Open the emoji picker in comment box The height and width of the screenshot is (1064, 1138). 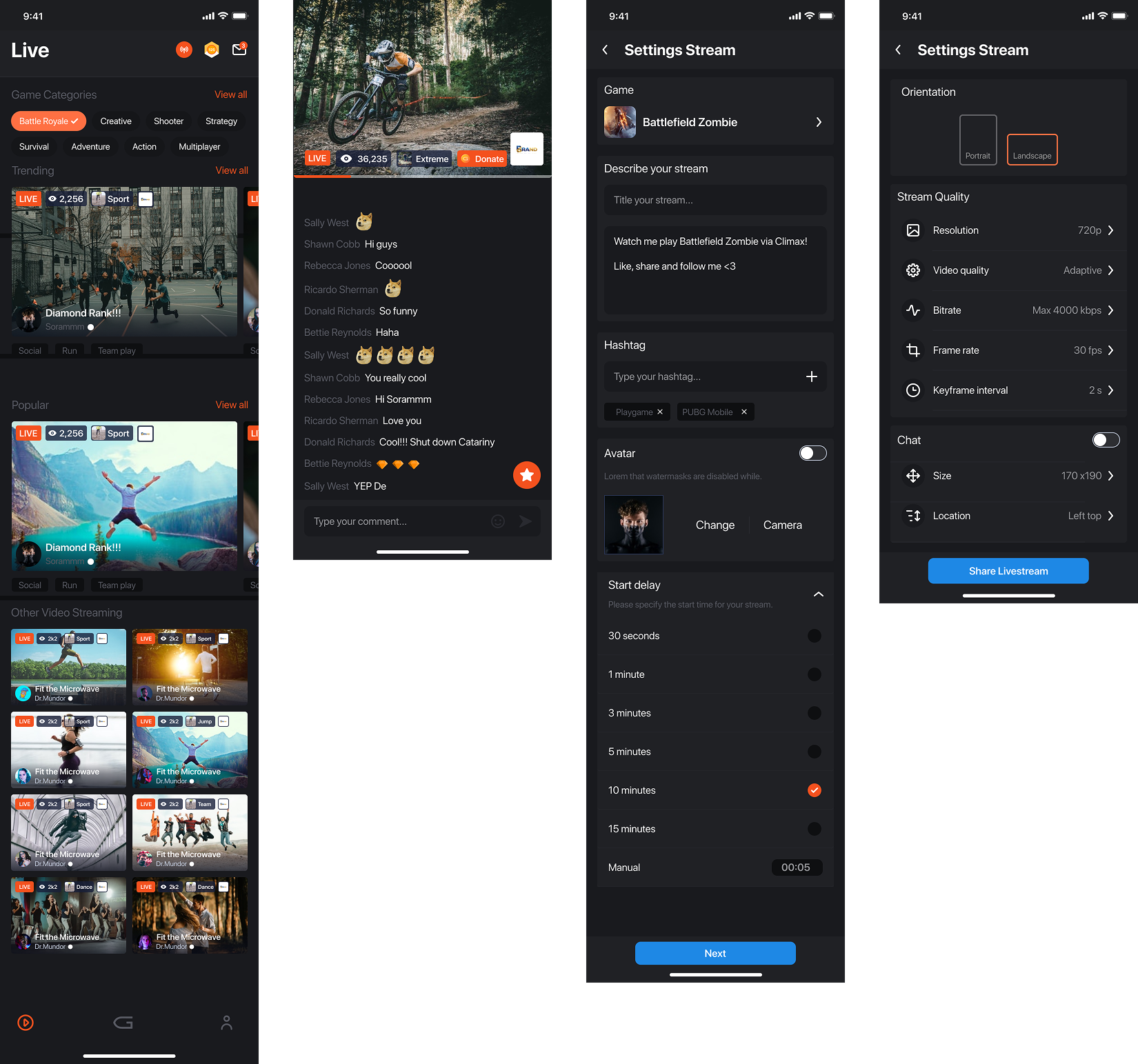(498, 521)
